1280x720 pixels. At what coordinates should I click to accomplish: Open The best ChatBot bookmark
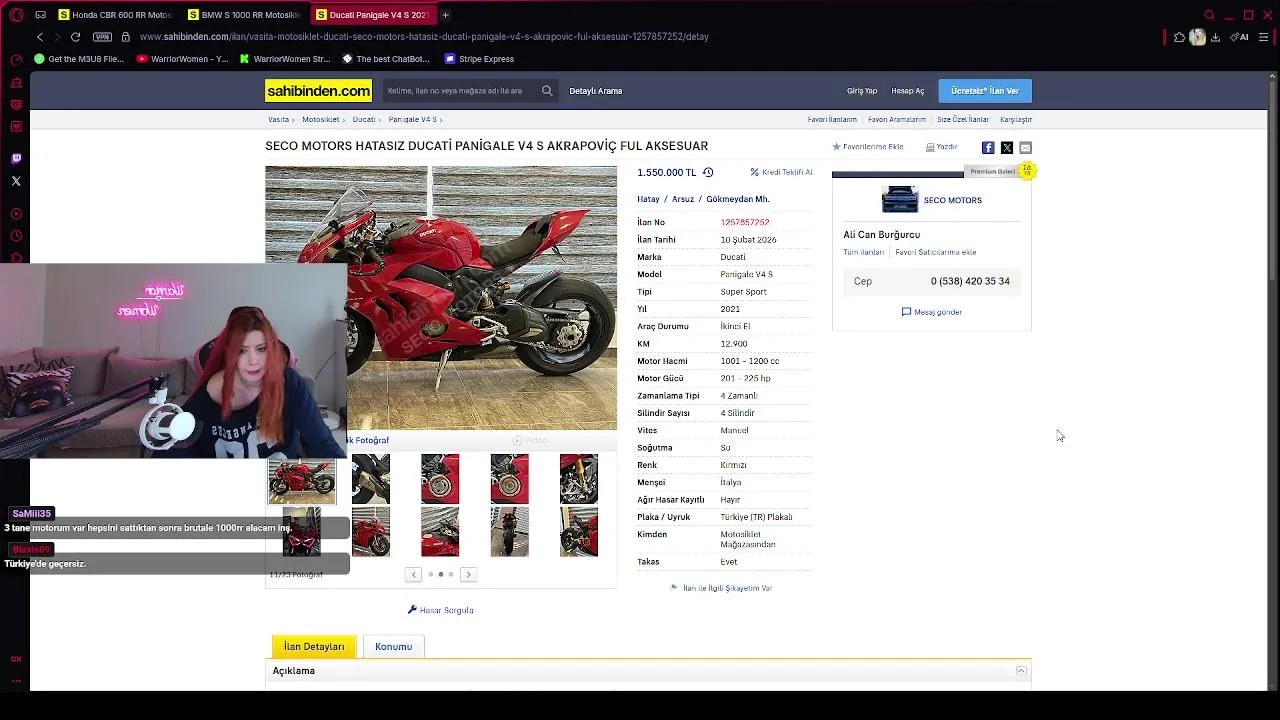[x=386, y=59]
